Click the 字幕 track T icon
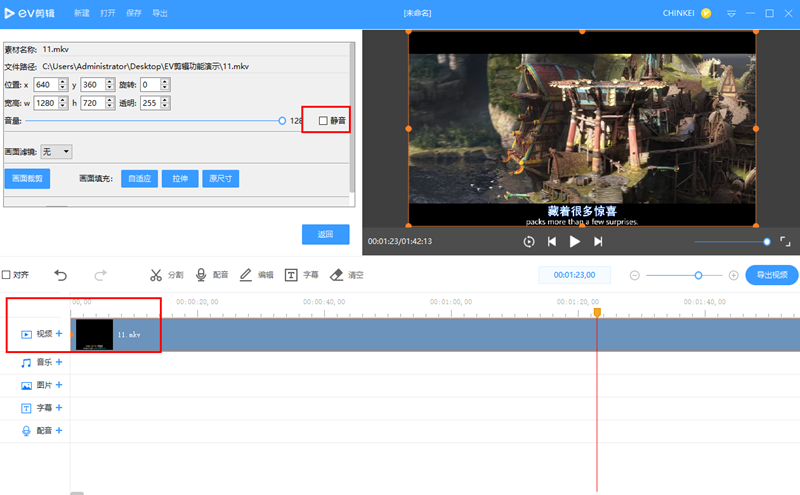Viewport: 800px width, 495px height. pos(26,408)
